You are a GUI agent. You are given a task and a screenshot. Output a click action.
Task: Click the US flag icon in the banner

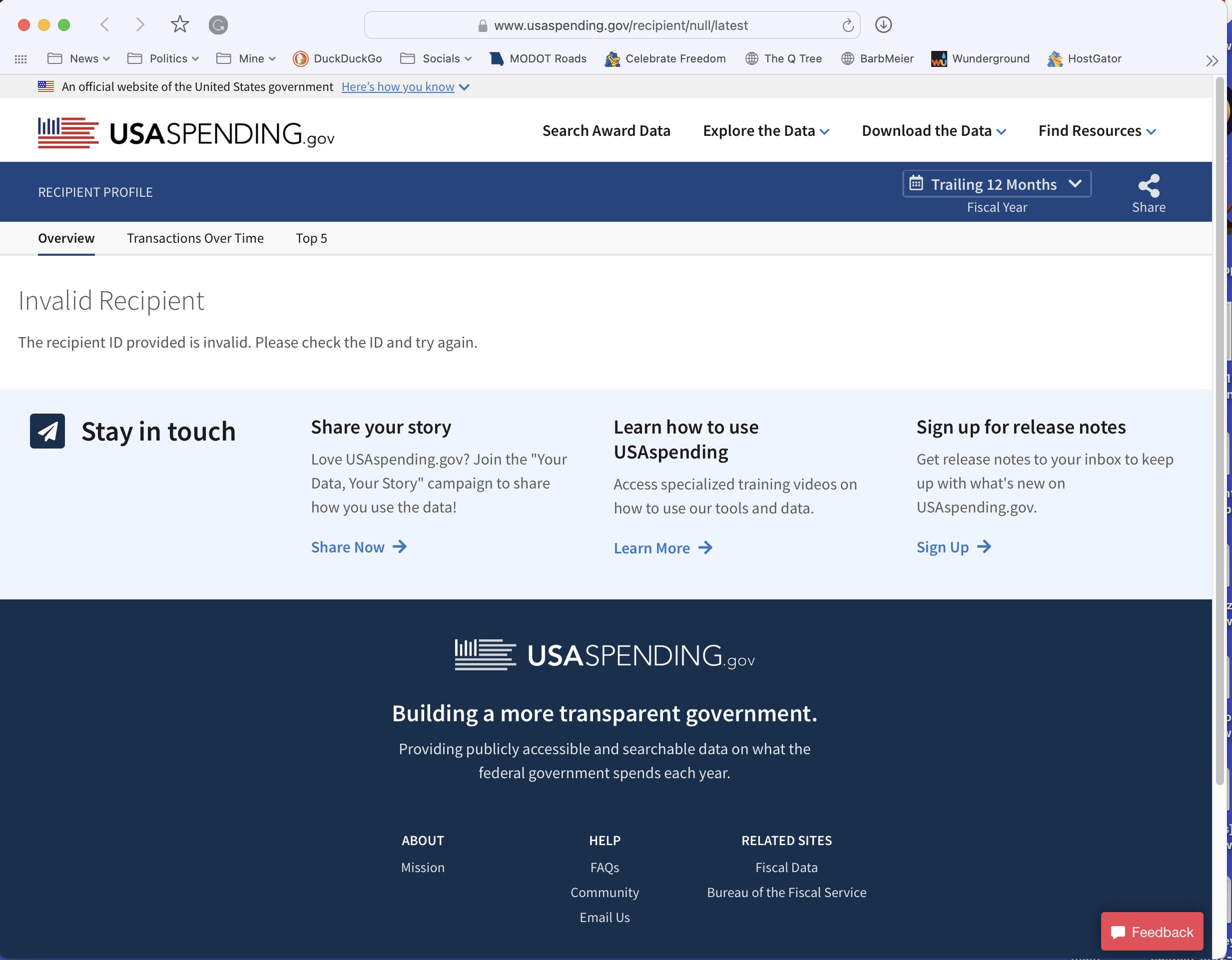[45, 86]
